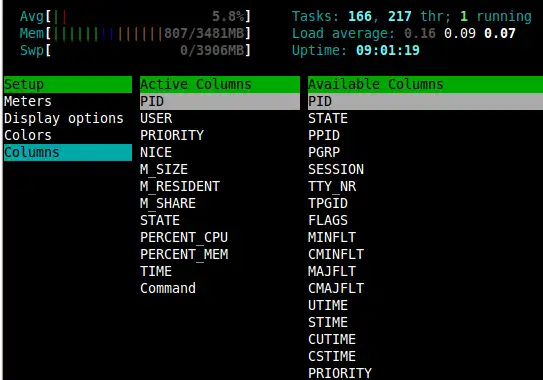Select M_SIZE active column
Image resolution: width=543 pixels, height=380 pixels.
(164, 169)
